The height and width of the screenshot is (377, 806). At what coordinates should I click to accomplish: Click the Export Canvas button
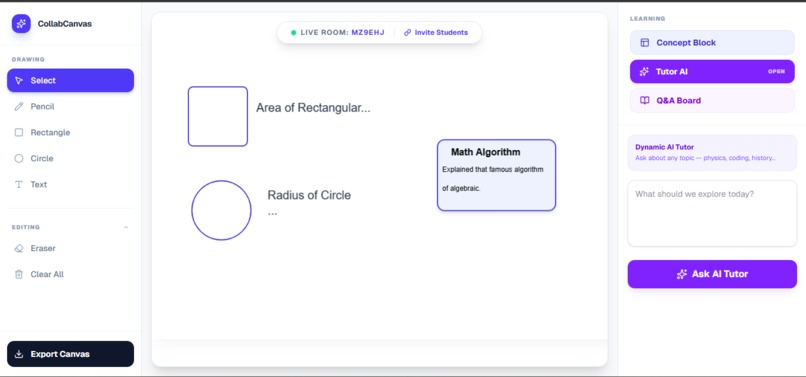70,354
